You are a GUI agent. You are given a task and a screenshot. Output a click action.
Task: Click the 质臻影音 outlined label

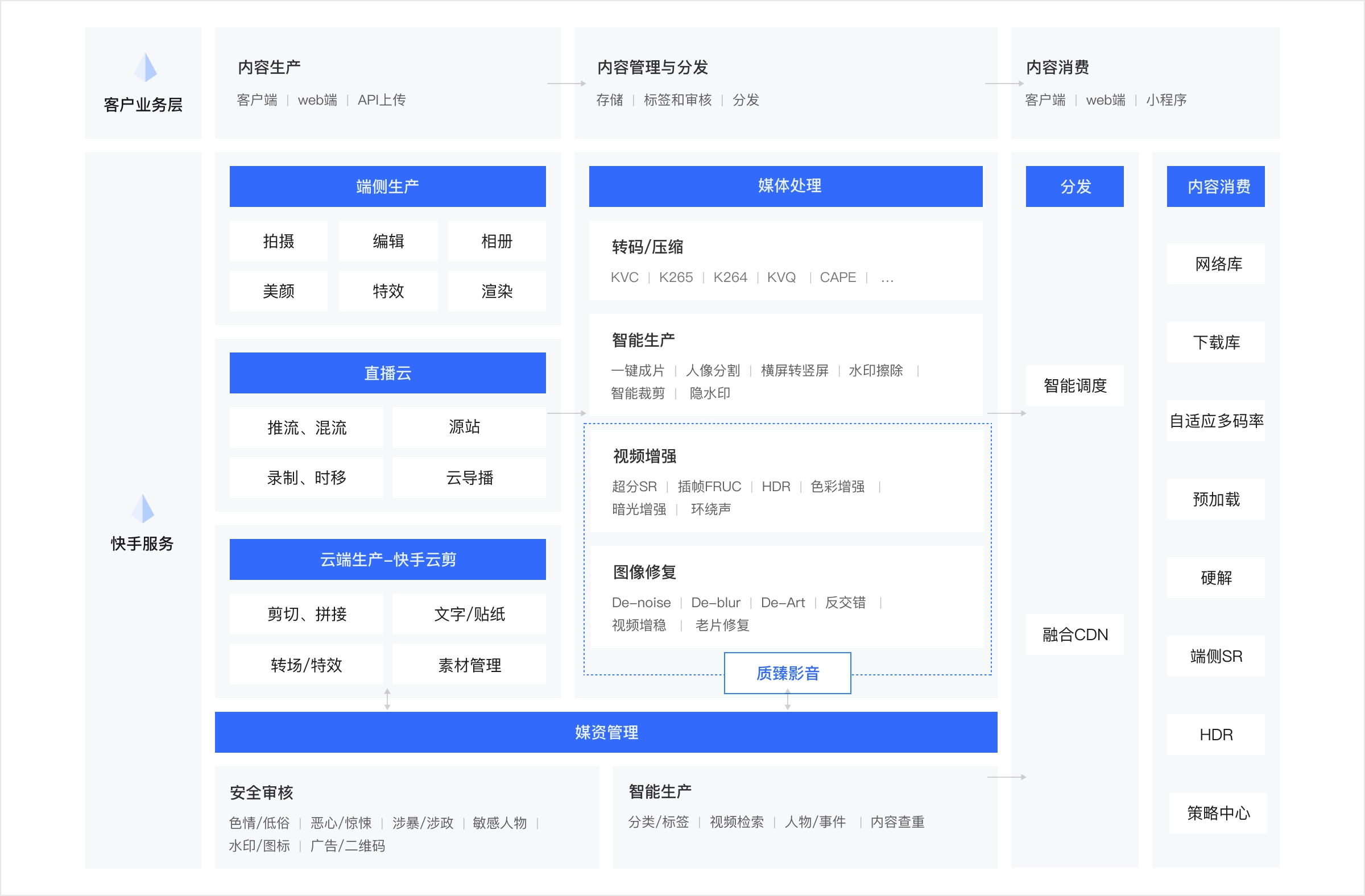tap(788, 673)
